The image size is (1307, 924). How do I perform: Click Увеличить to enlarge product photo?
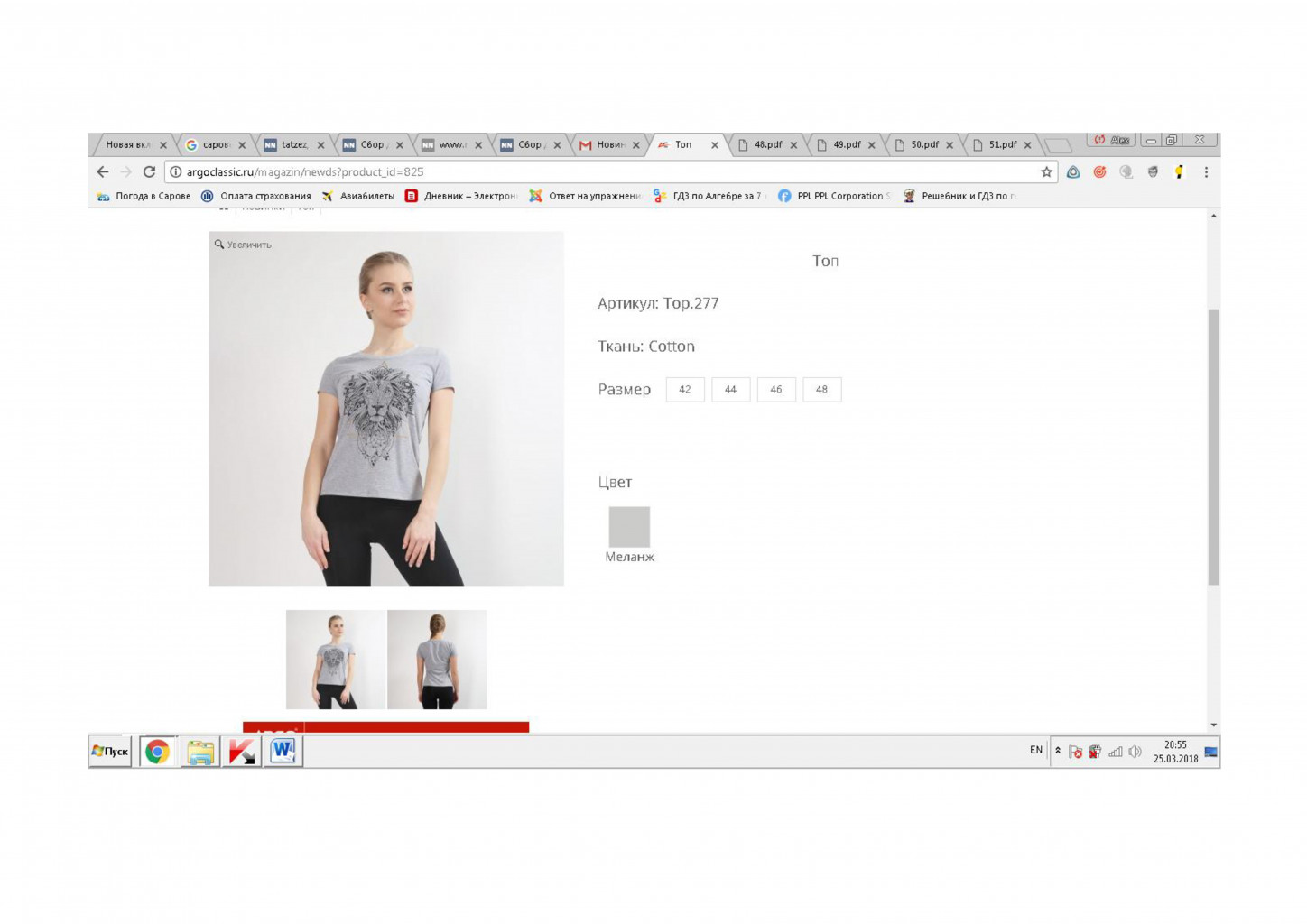tap(243, 245)
